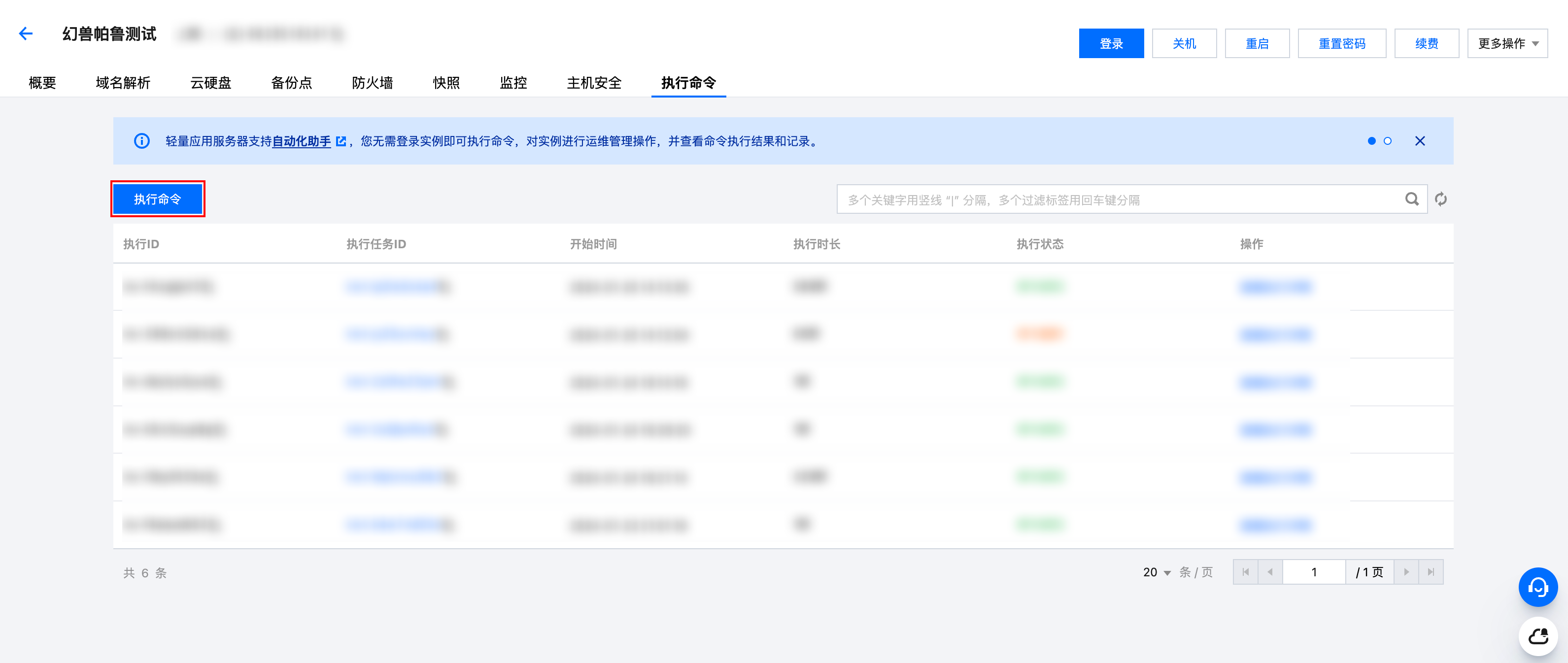Viewport: 1568px width, 663px height.
Task: Click the 自动化助手 link
Action: click(301, 141)
